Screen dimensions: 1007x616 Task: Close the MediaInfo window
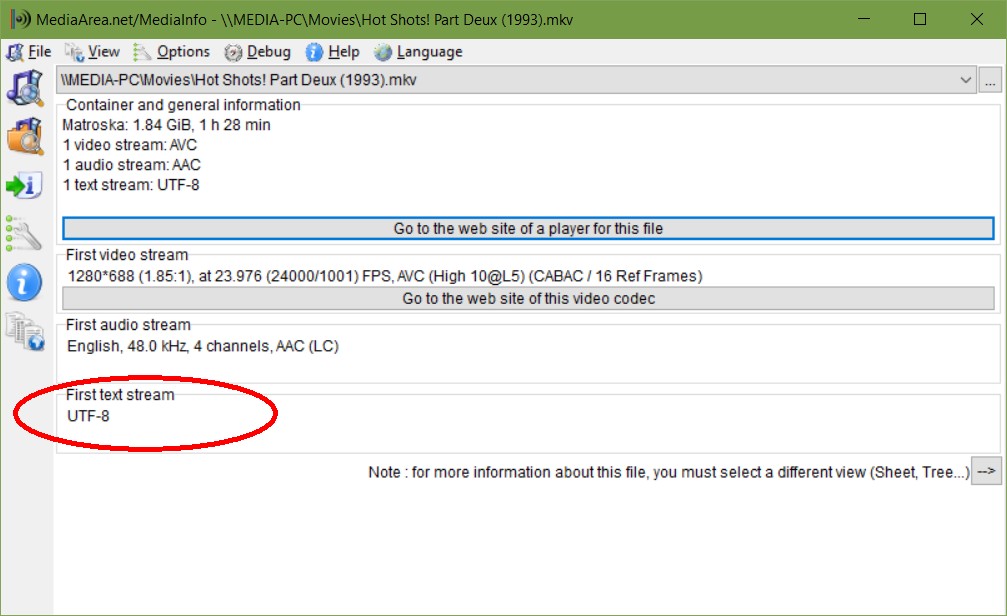(977, 19)
